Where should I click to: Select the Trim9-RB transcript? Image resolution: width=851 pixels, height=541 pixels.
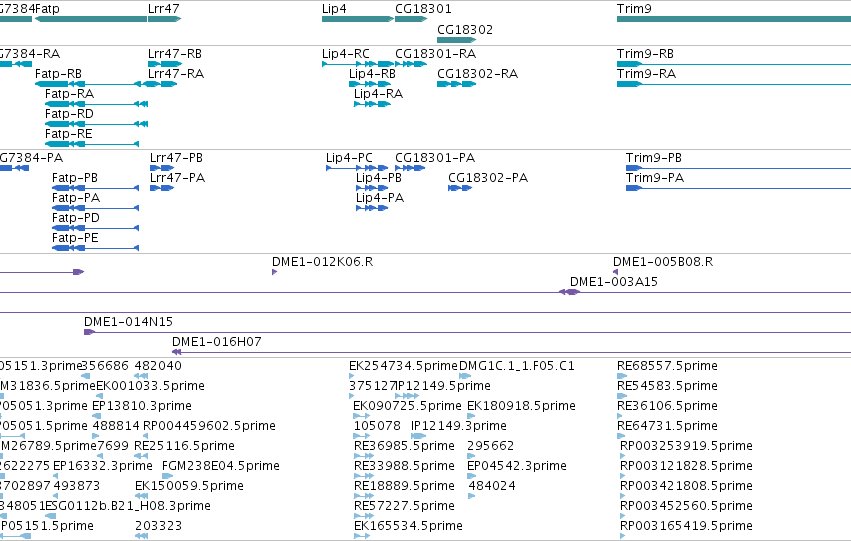645,54
